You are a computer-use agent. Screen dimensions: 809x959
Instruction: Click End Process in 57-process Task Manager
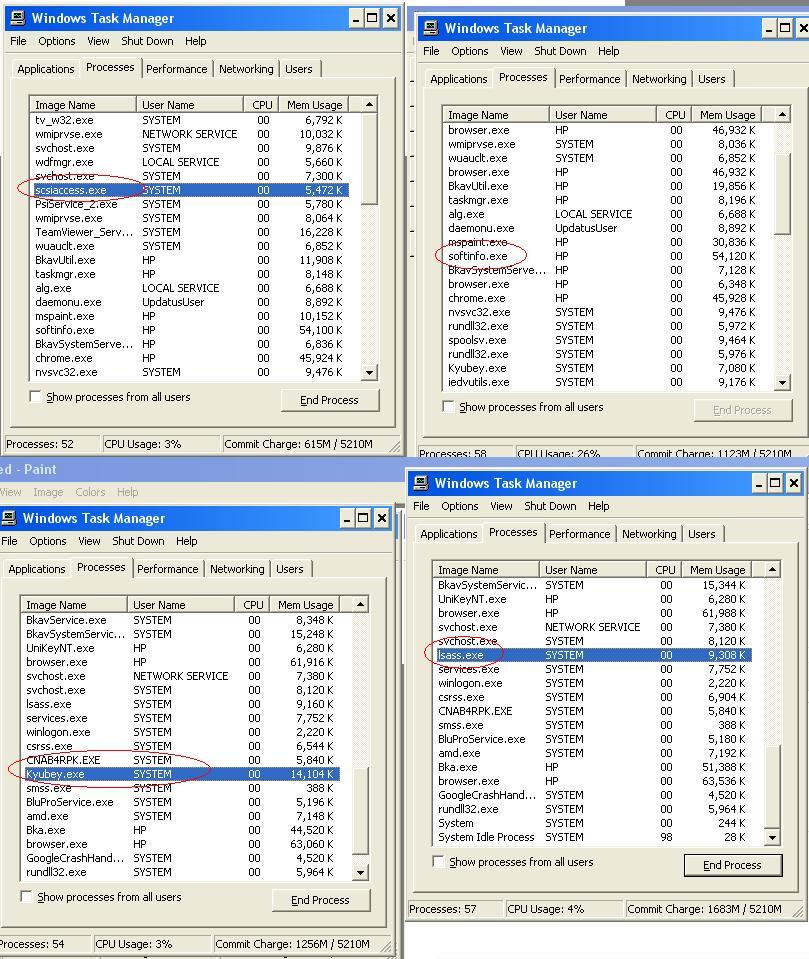coord(733,865)
